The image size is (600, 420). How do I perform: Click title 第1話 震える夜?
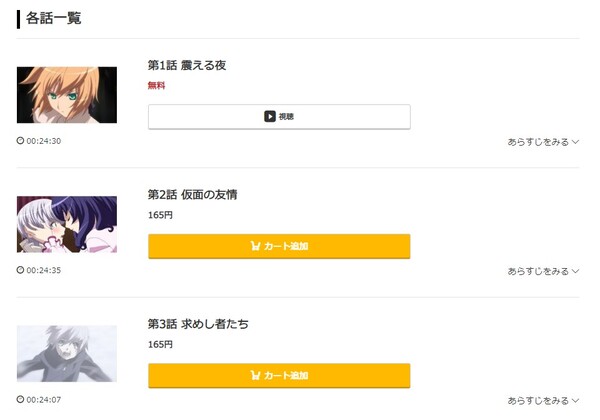pyautogui.click(x=187, y=65)
